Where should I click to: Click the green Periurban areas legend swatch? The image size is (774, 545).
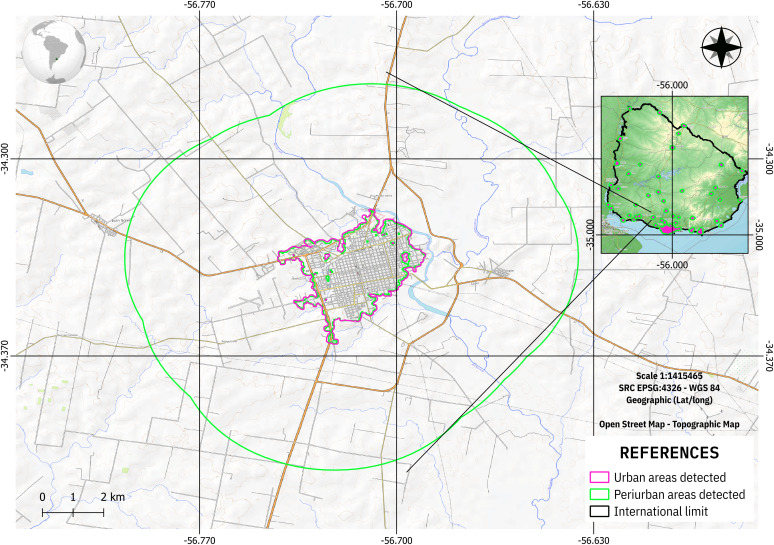coord(599,494)
